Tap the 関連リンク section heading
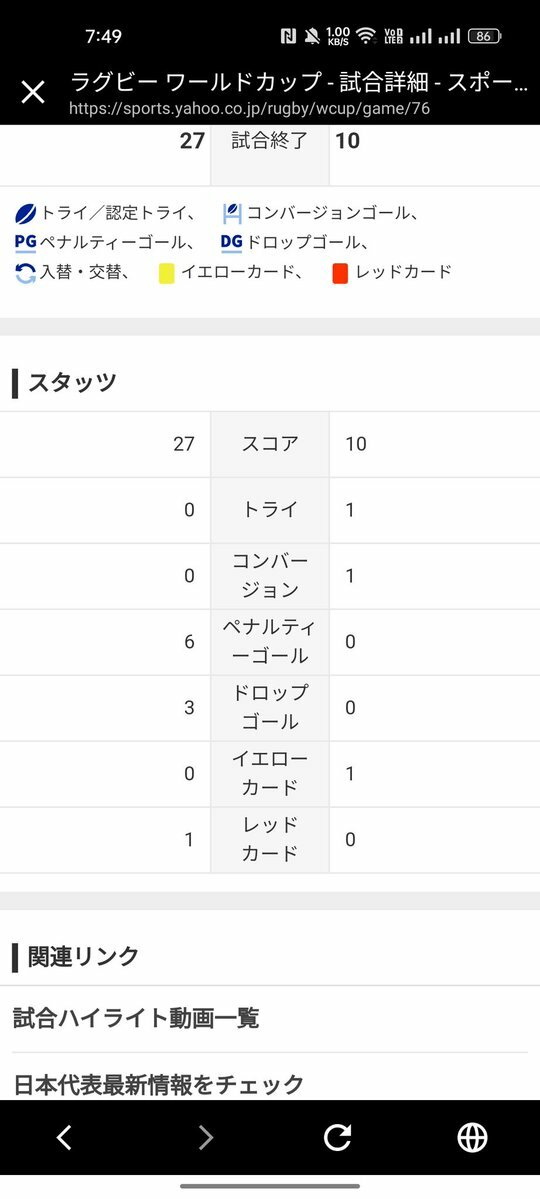 tap(83, 956)
